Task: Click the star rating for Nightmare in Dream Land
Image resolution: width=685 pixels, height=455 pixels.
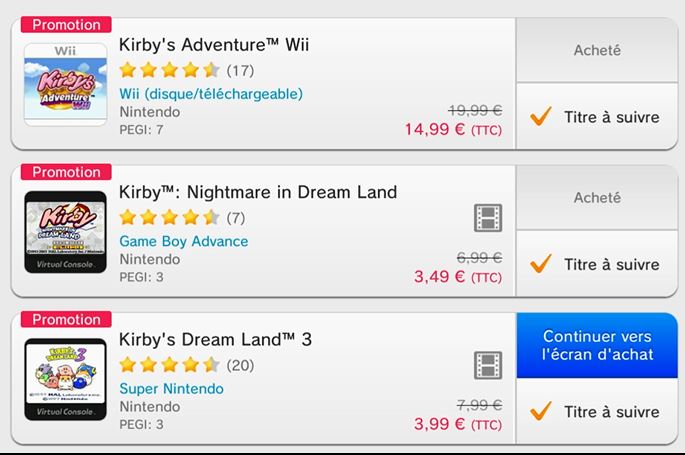Action: [169, 217]
